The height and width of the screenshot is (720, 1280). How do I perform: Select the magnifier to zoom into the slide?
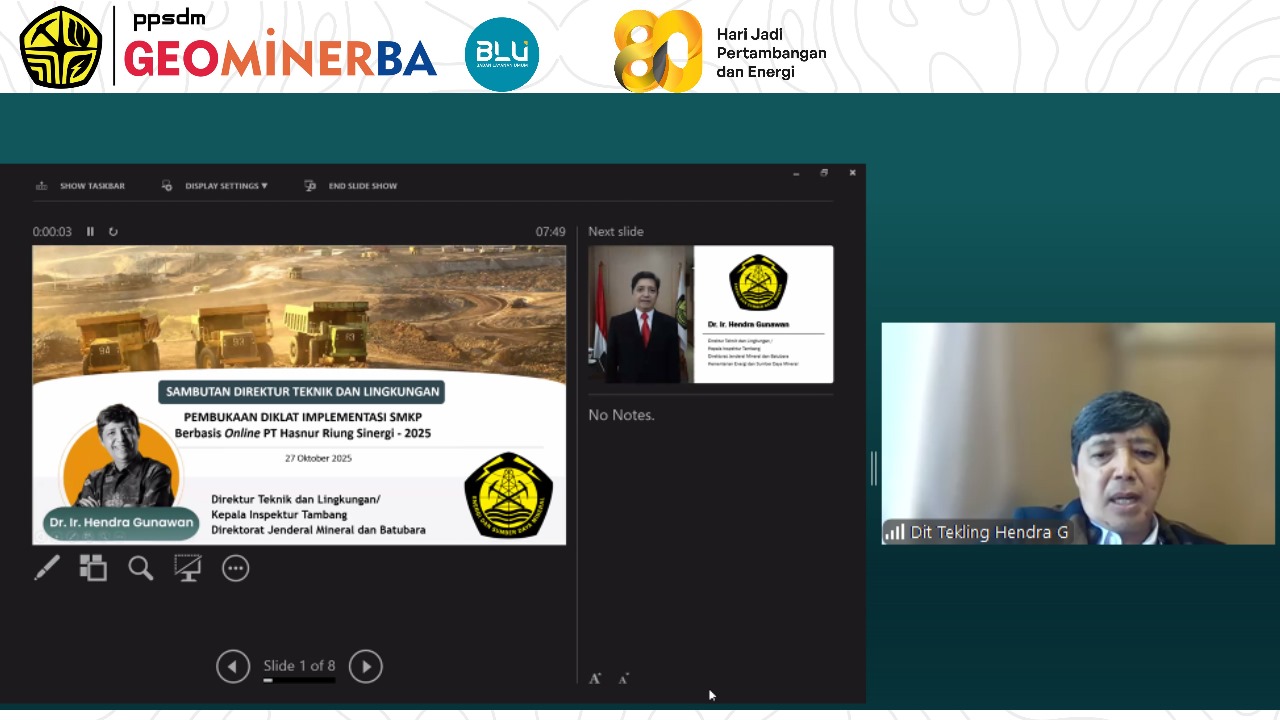[140, 568]
